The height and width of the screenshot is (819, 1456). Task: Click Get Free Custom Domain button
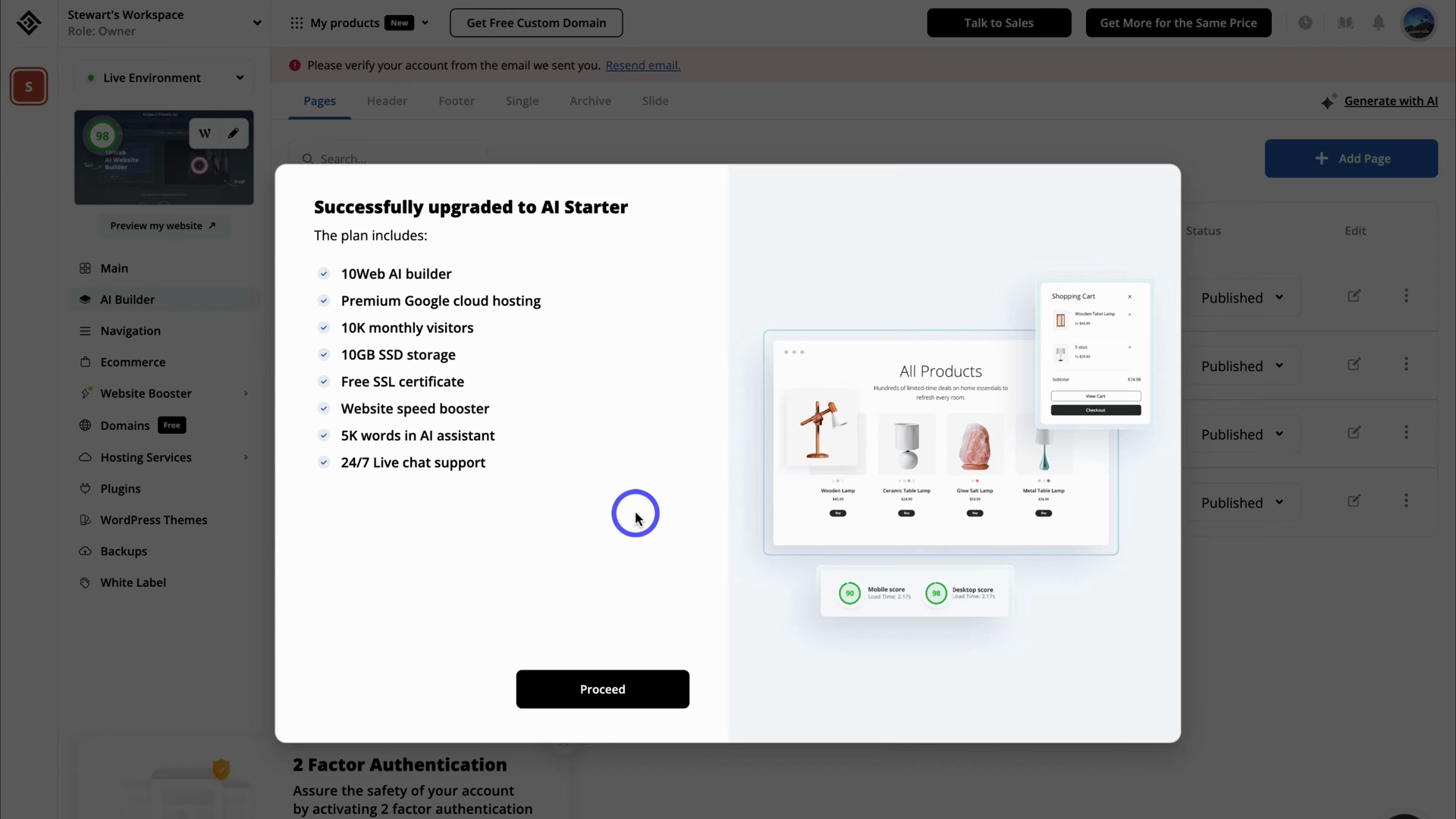[x=536, y=23]
